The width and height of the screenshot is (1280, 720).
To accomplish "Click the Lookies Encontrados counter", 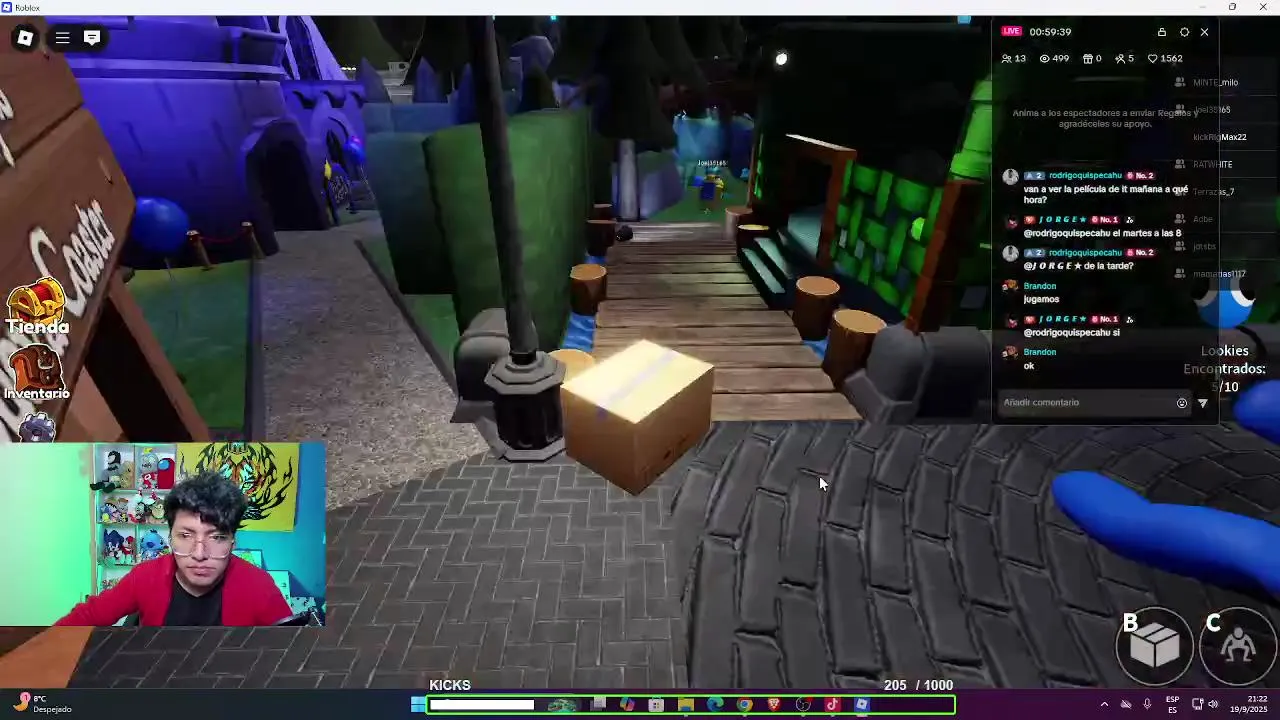I will 1224,368.
